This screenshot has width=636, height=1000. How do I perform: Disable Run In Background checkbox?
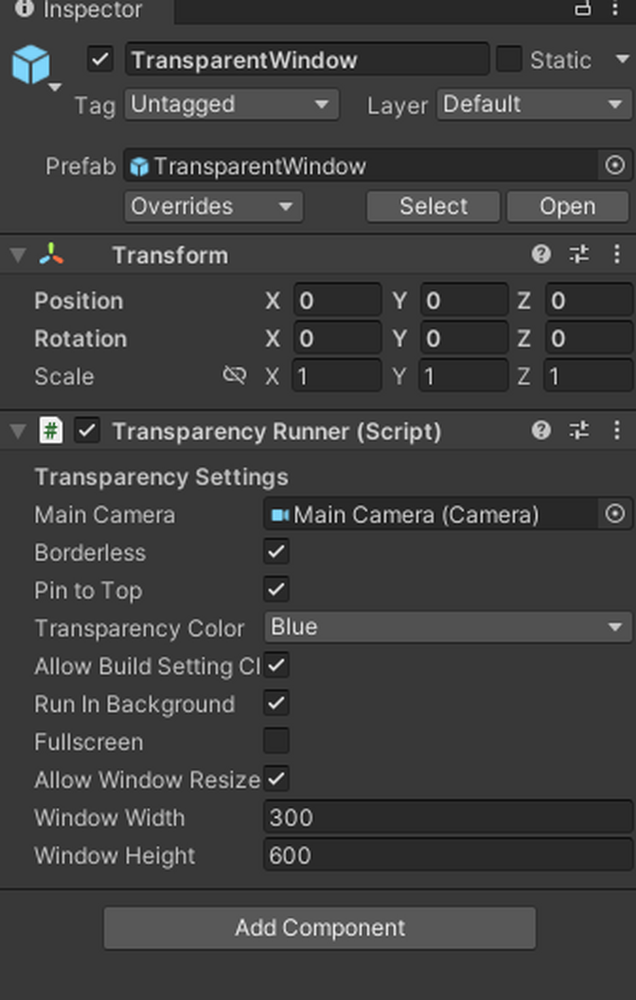(x=276, y=703)
